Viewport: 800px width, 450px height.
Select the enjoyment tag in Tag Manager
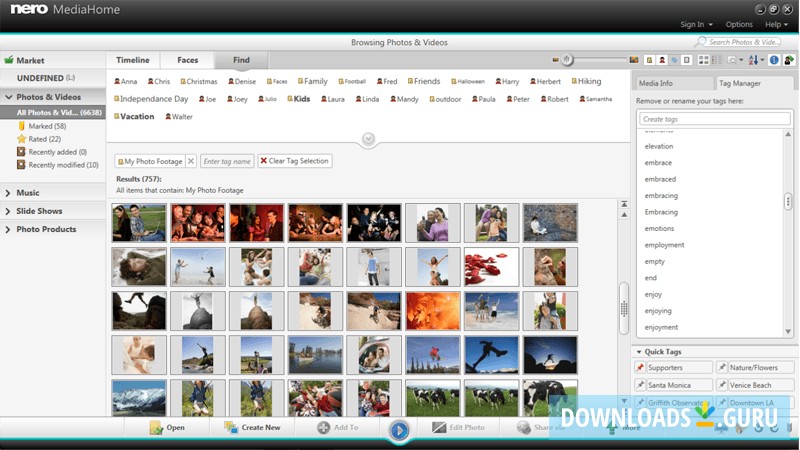pyautogui.click(x=661, y=328)
